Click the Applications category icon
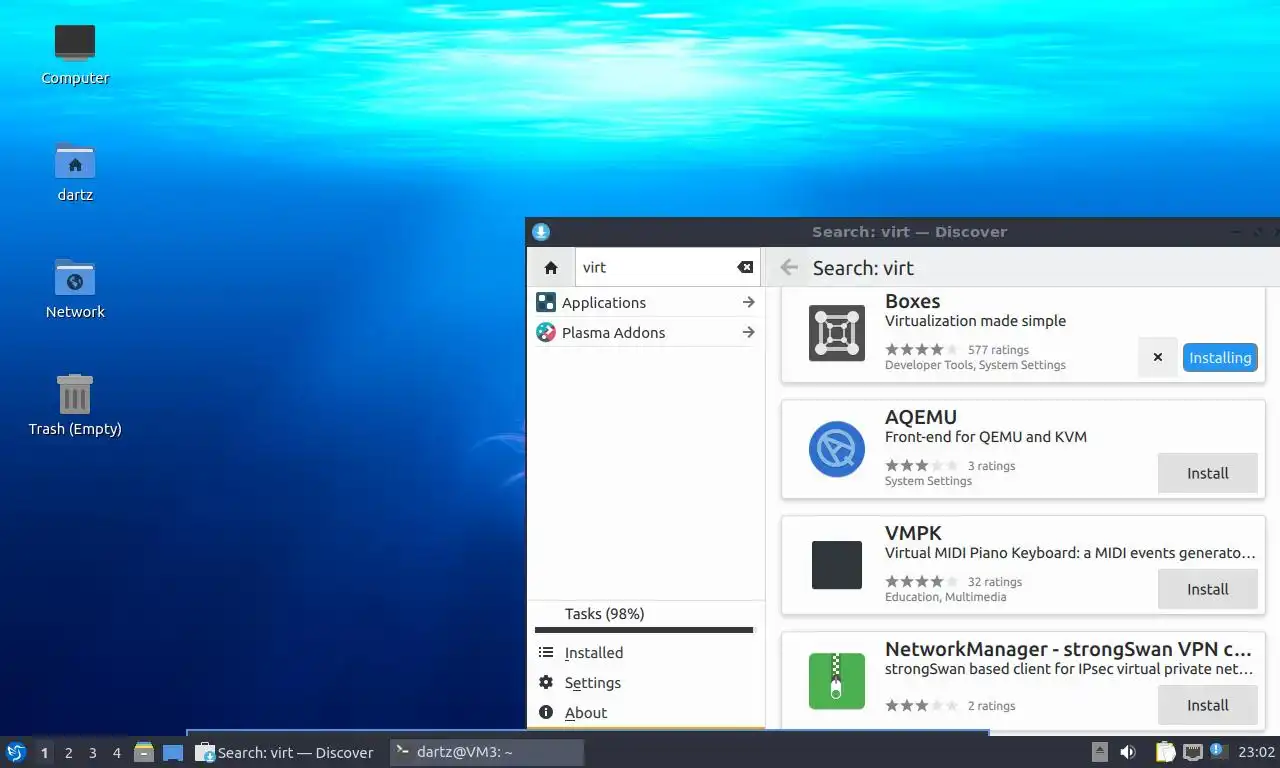This screenshot has height=768, width=1280. coord(546,302)
